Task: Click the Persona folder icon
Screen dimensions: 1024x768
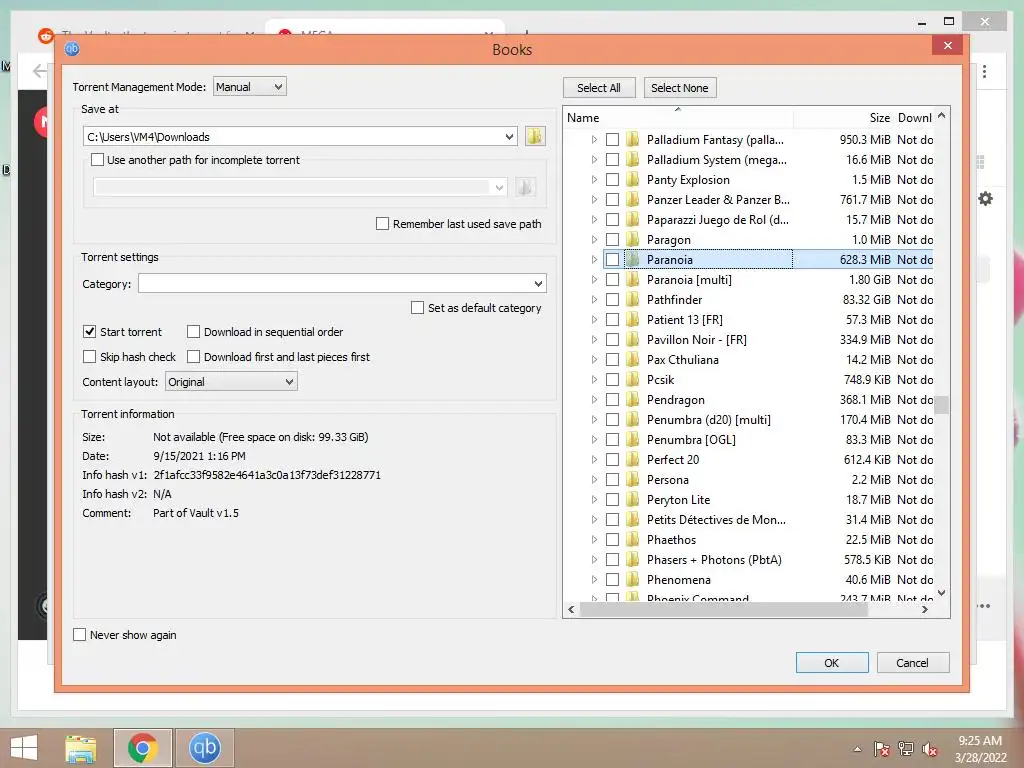Action: [632, 480]
